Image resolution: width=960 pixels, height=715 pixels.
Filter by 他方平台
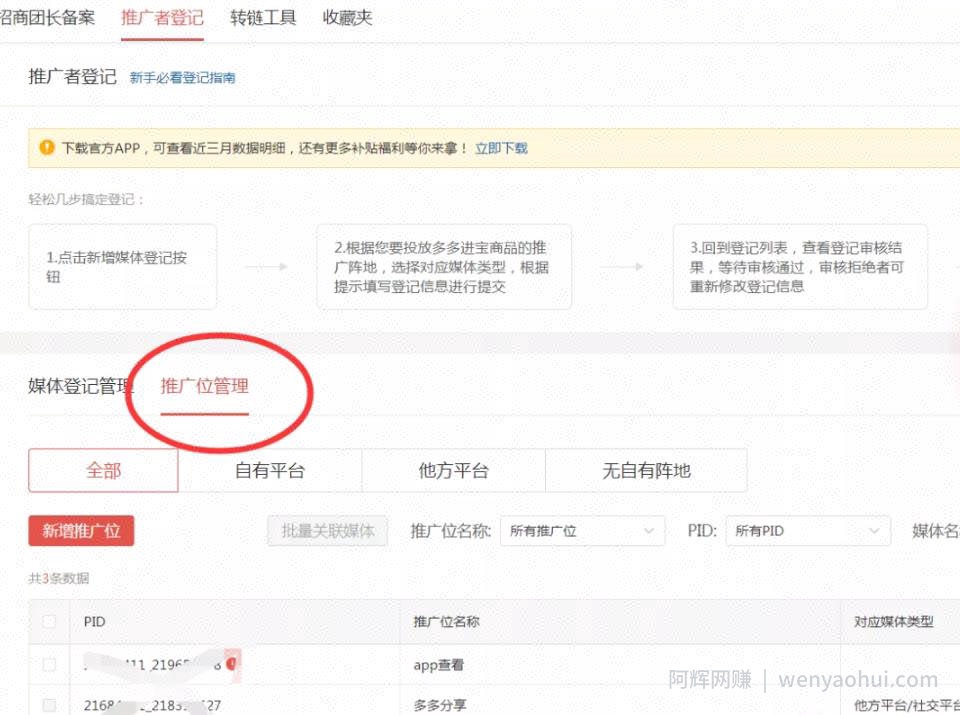pos(453,470)
